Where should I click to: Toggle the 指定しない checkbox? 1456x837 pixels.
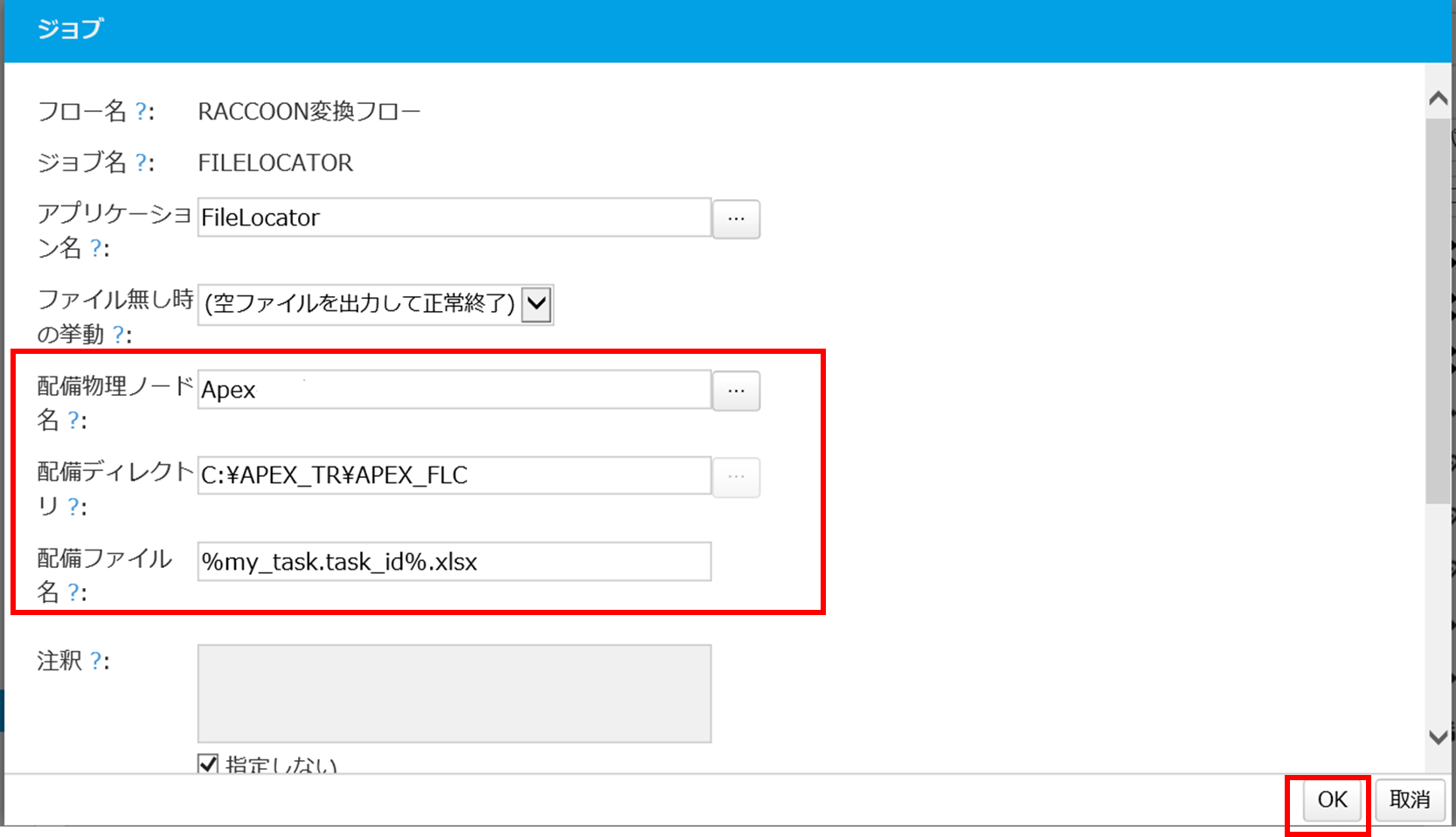pos(208,764)
